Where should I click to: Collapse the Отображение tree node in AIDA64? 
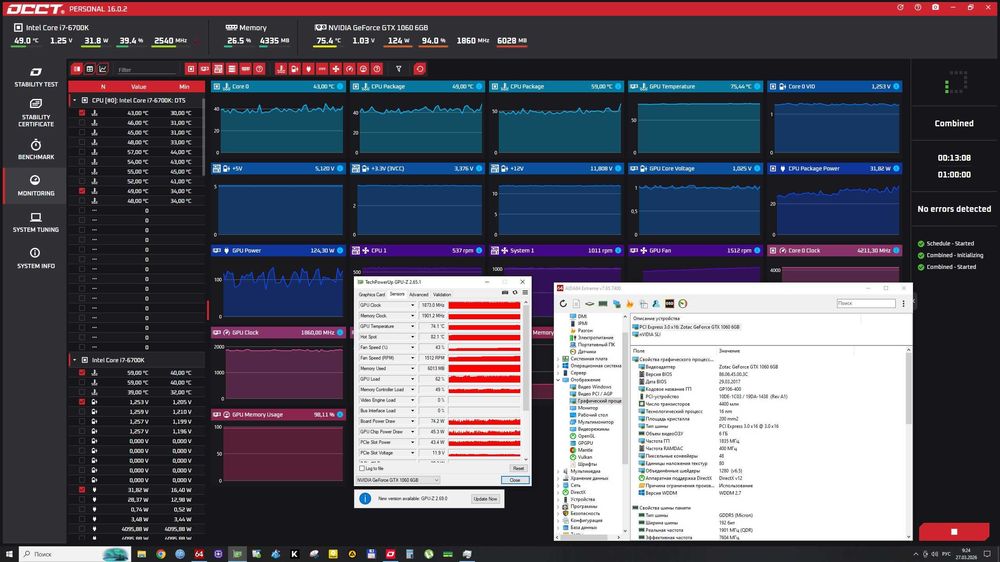click(x=559, y=380)
